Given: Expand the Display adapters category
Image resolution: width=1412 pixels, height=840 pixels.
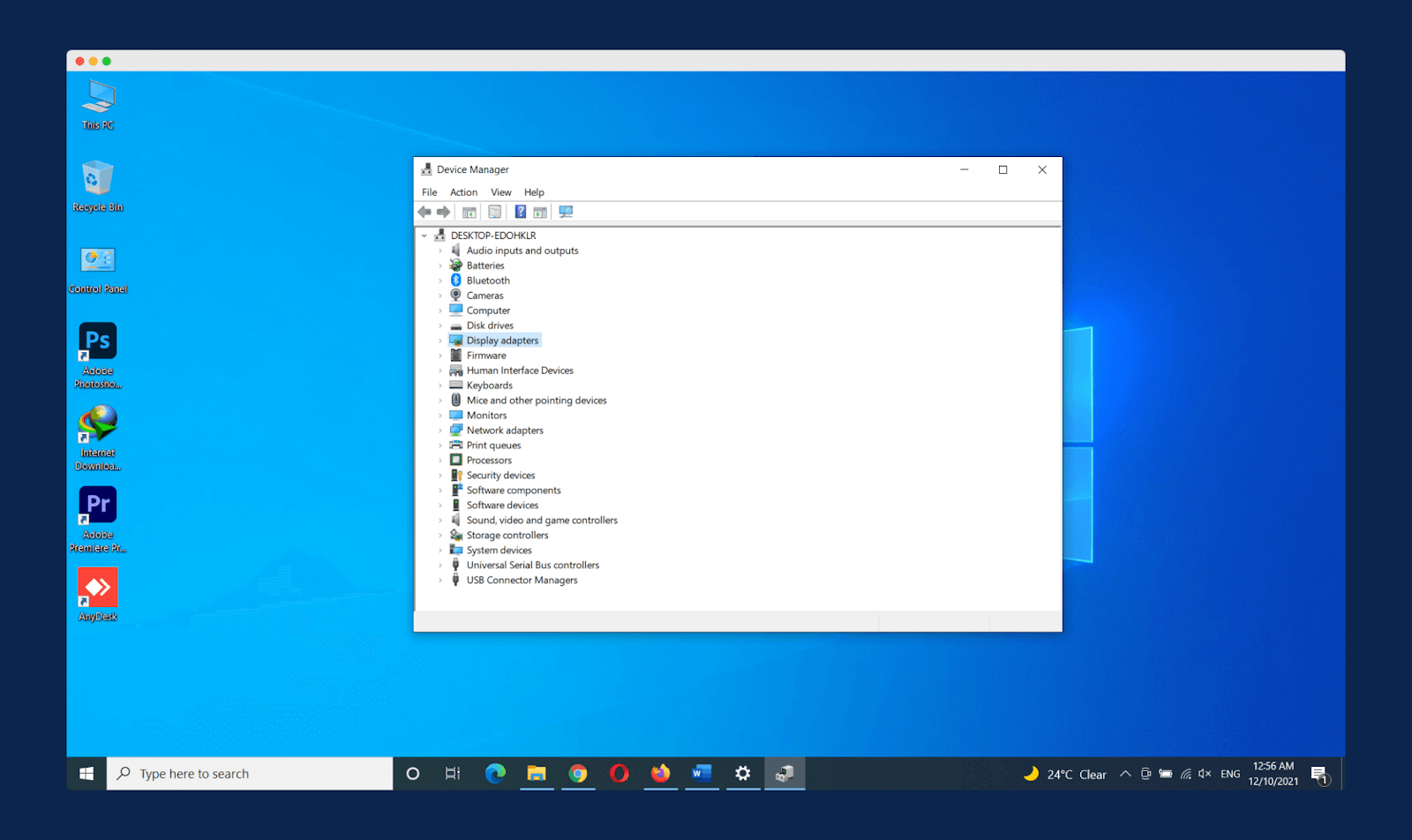Looking at the screenshot, I should 440,341.
